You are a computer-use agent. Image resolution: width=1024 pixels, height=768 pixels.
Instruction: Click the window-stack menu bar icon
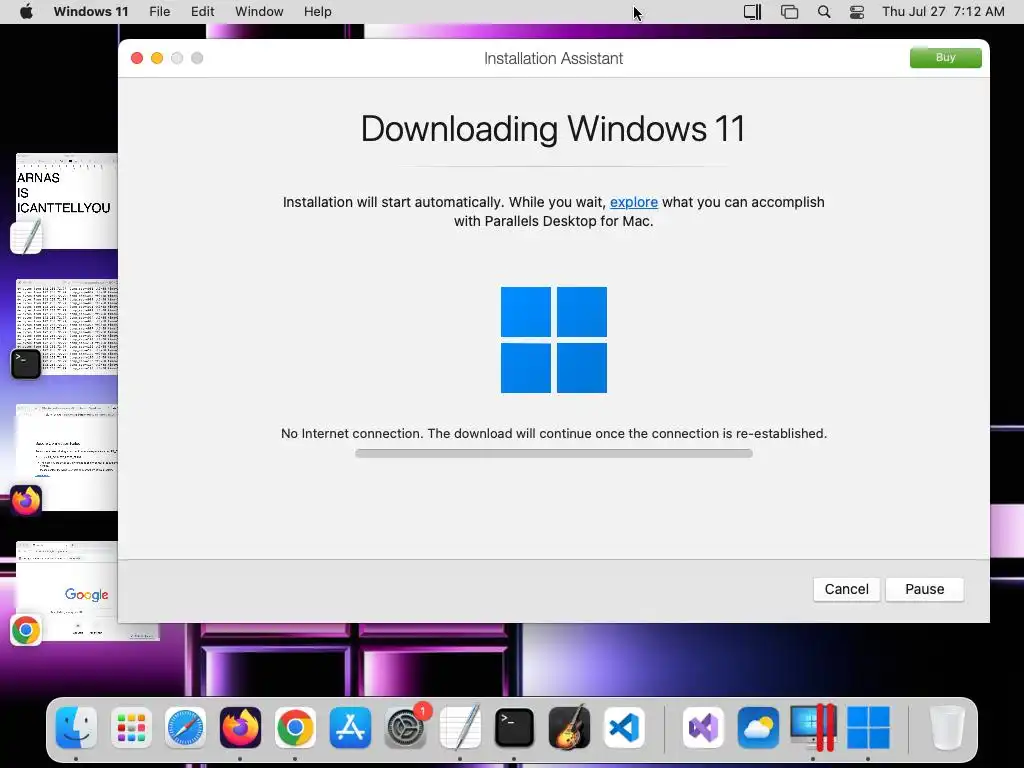click(x=790, y=12)
